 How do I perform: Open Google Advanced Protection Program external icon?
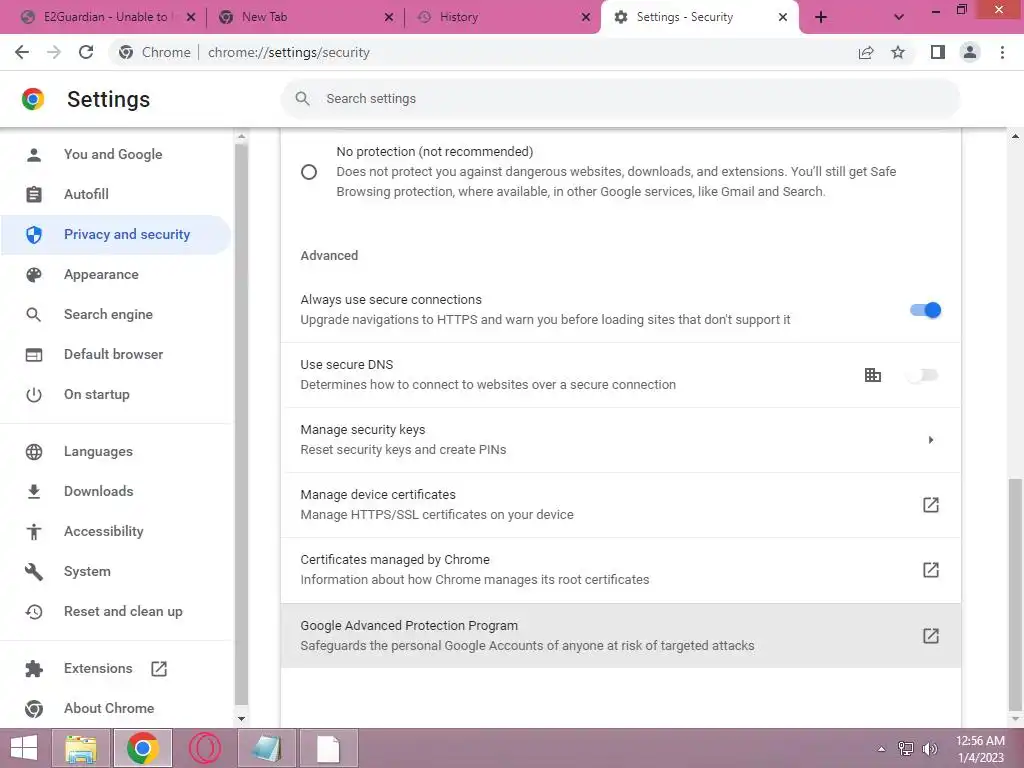[931, 635]
